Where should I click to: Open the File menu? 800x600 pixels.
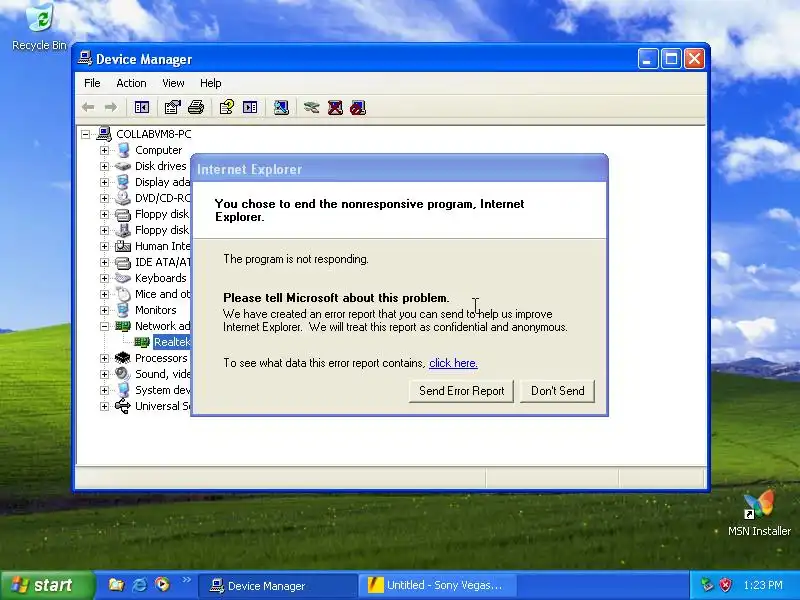point(92,83)
